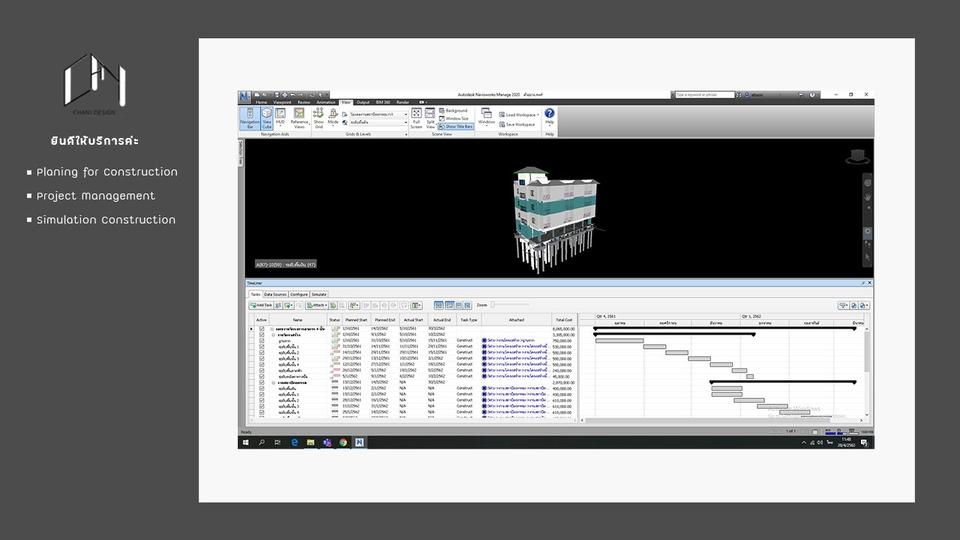Collapse the top-level task in the 8,045,000.00 row

pos(272,329)
